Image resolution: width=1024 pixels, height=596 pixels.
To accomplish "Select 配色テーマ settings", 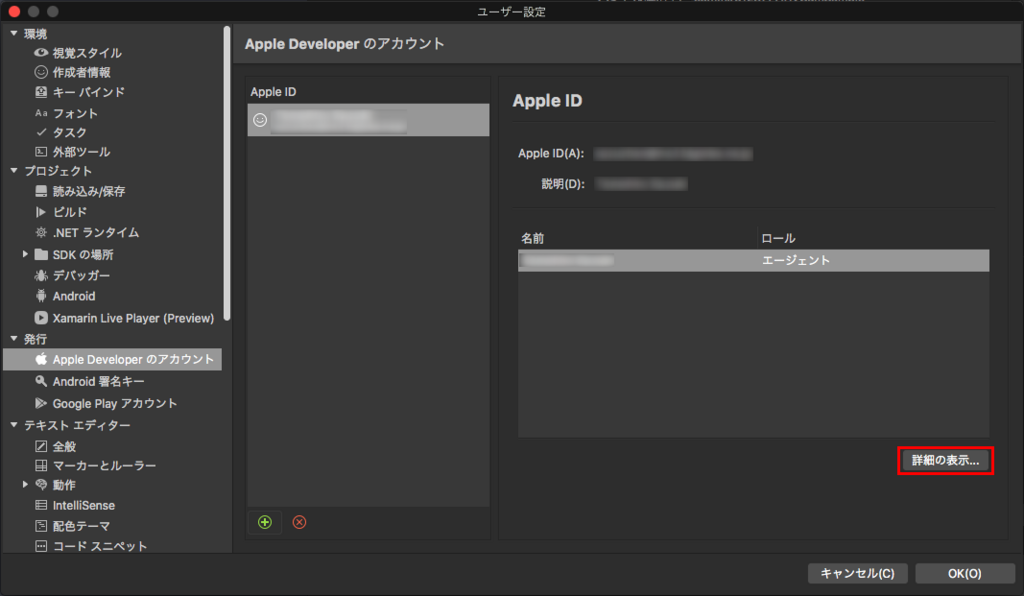I will [x=81, y=526].
